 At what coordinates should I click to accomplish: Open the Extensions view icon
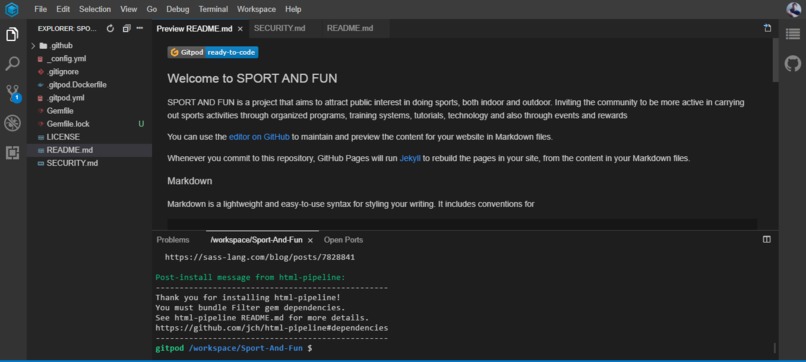tap(12, 153)
